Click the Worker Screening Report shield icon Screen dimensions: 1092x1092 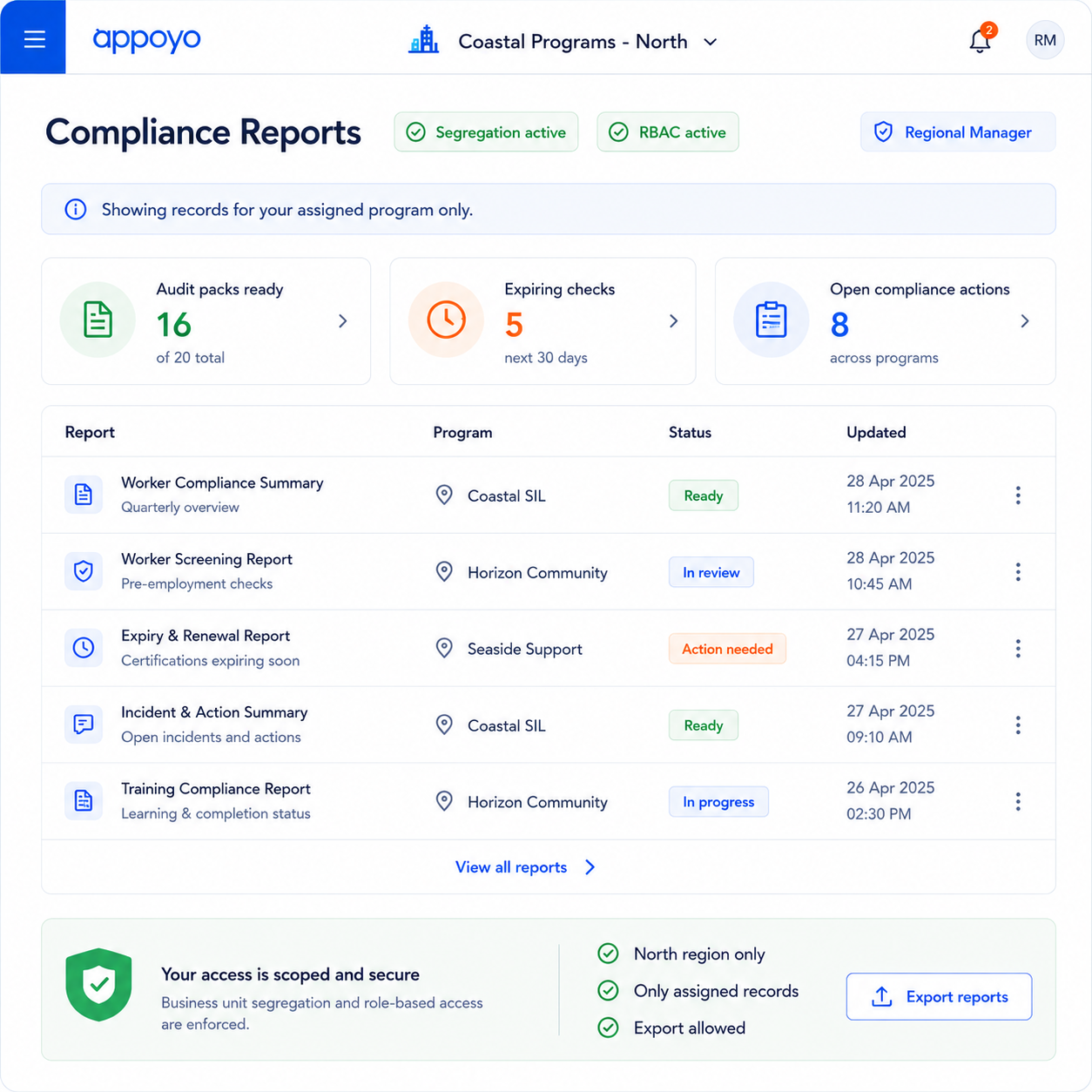click(84, 571)
